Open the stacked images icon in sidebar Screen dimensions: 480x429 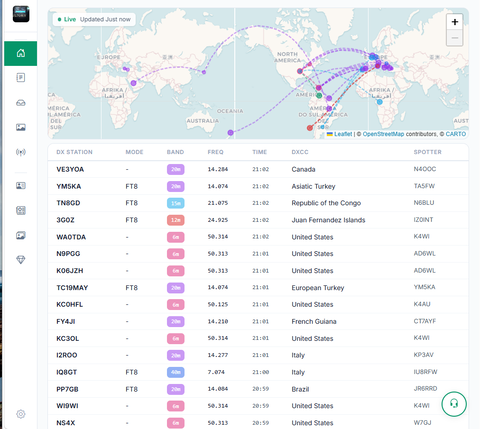(x=21, y=235)
